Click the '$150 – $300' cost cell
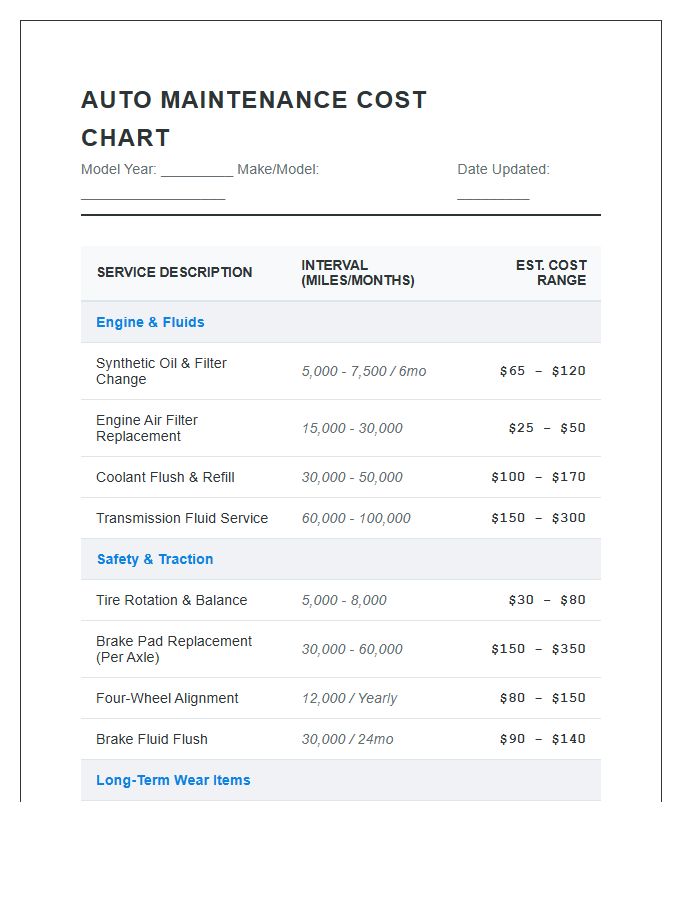 tap(538, 518)
